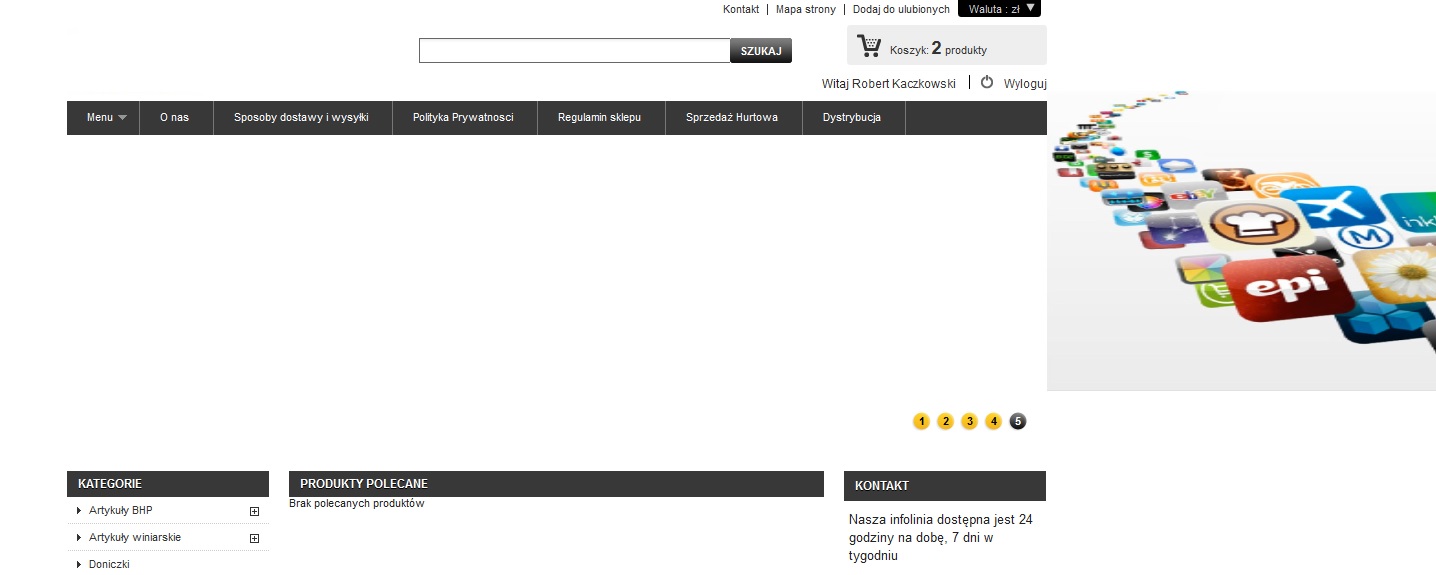Open Mapa strony link
Viewport: 1436px width, 575px height.
click(806, 9)
